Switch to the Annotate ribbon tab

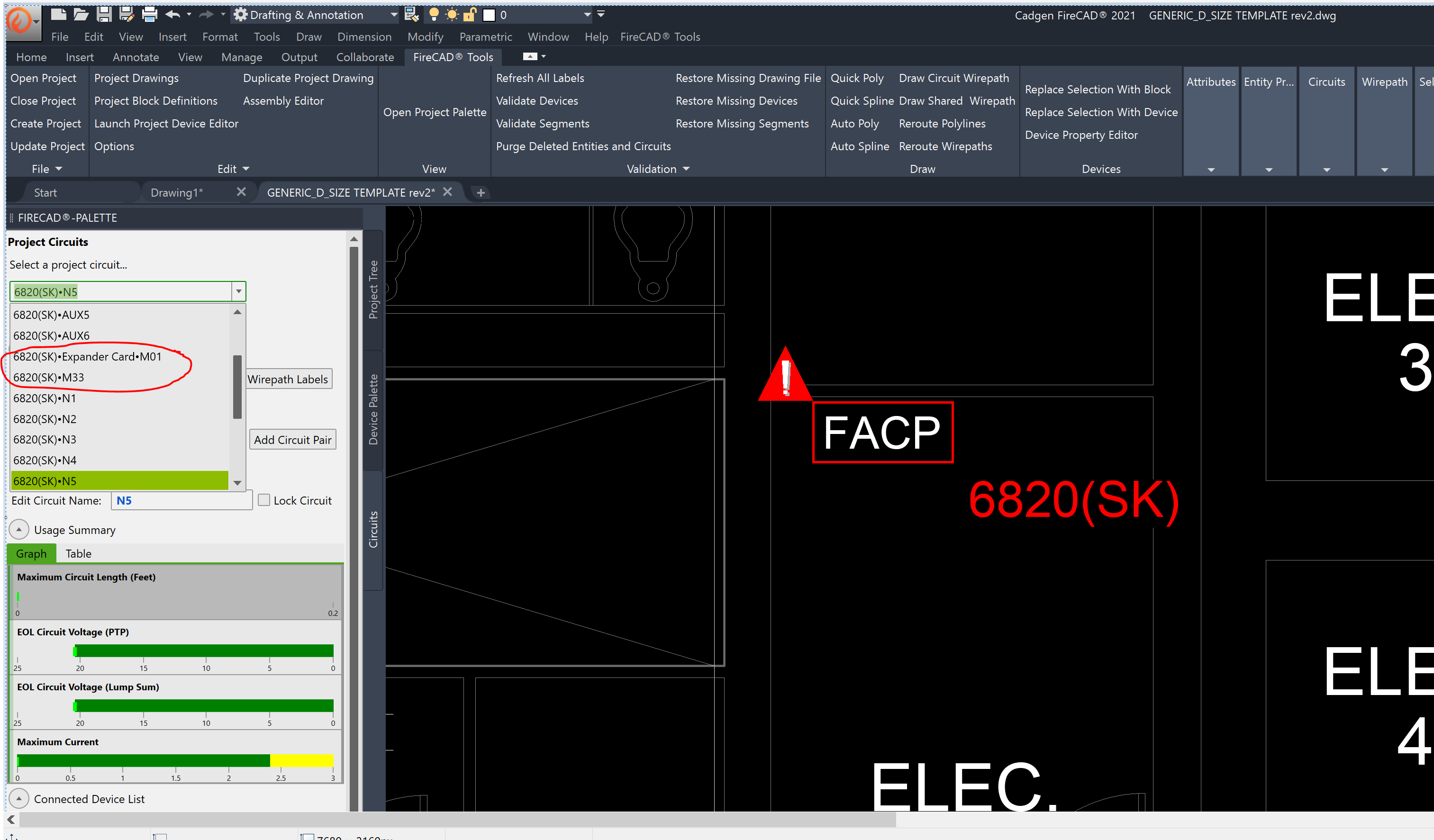[x=136, y=57]
